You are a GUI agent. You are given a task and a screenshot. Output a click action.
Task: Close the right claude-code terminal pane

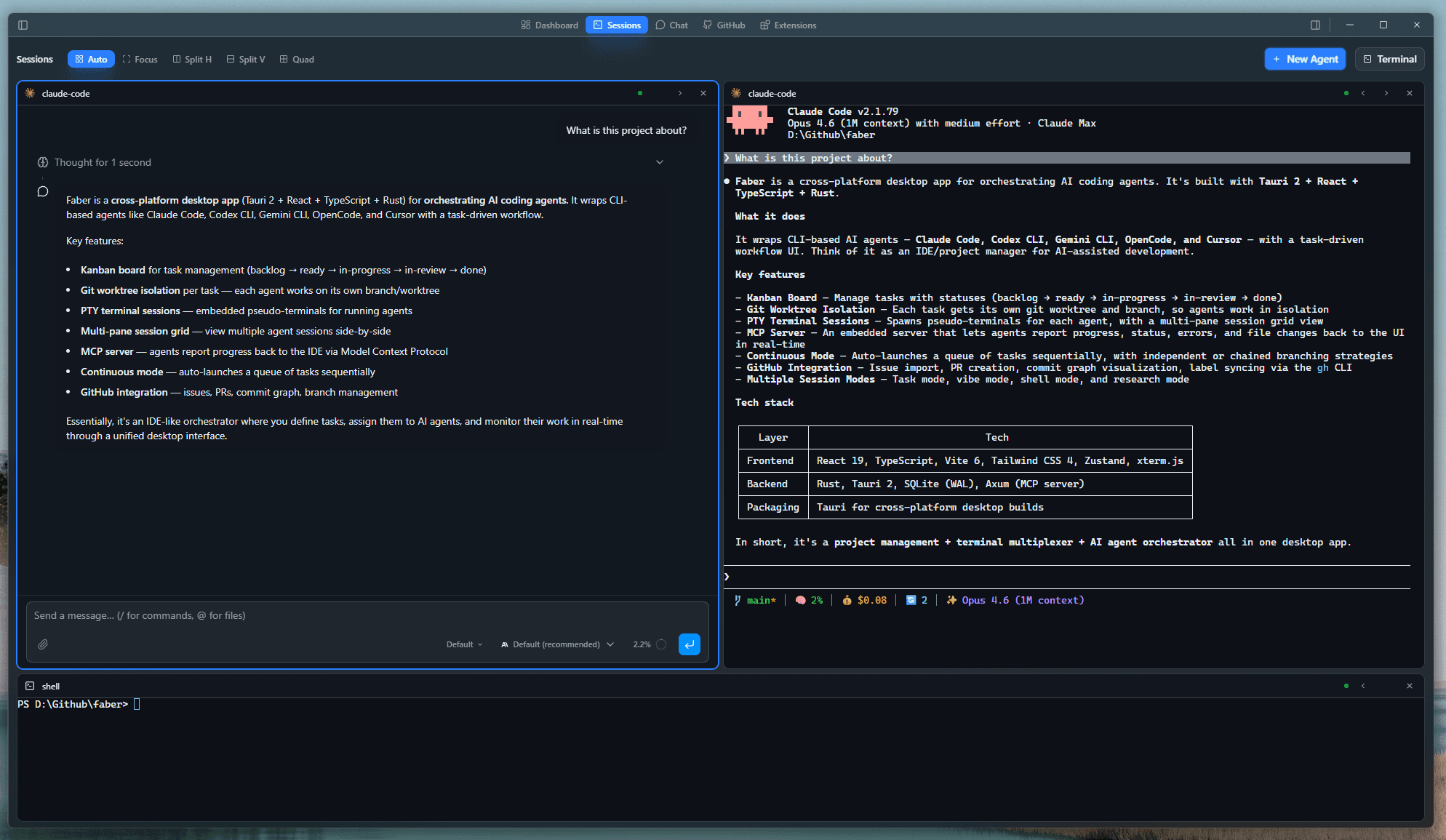click(x=1410, y=93)
